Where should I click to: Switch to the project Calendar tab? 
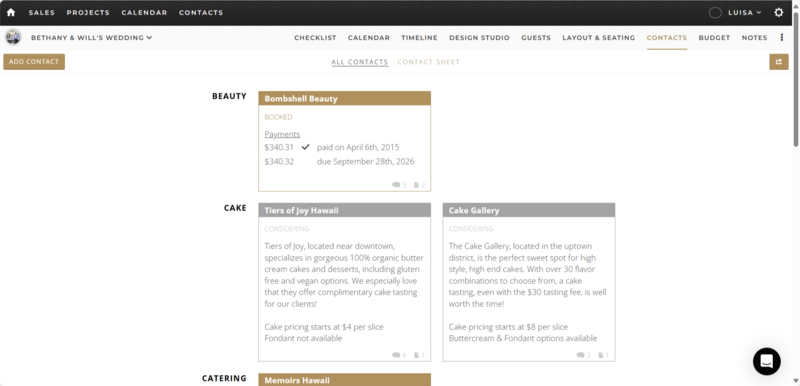pyautogui.click(x=369, y=38)
